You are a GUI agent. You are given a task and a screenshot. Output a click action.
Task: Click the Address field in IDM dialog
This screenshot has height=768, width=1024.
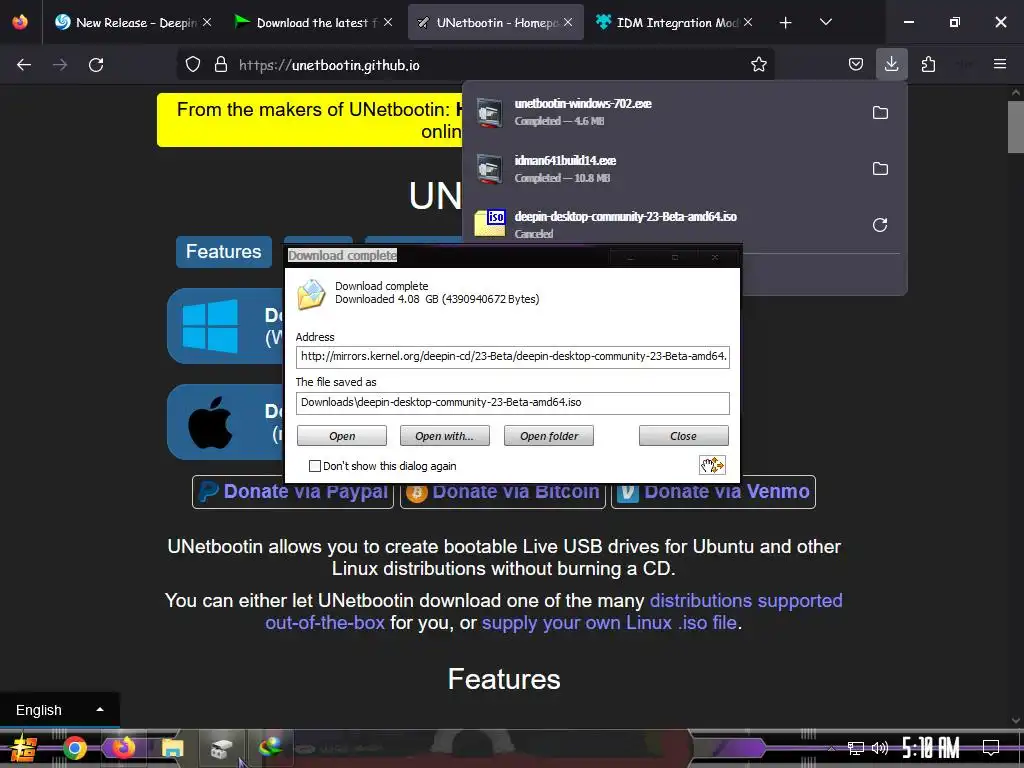[x=512, y=357]
